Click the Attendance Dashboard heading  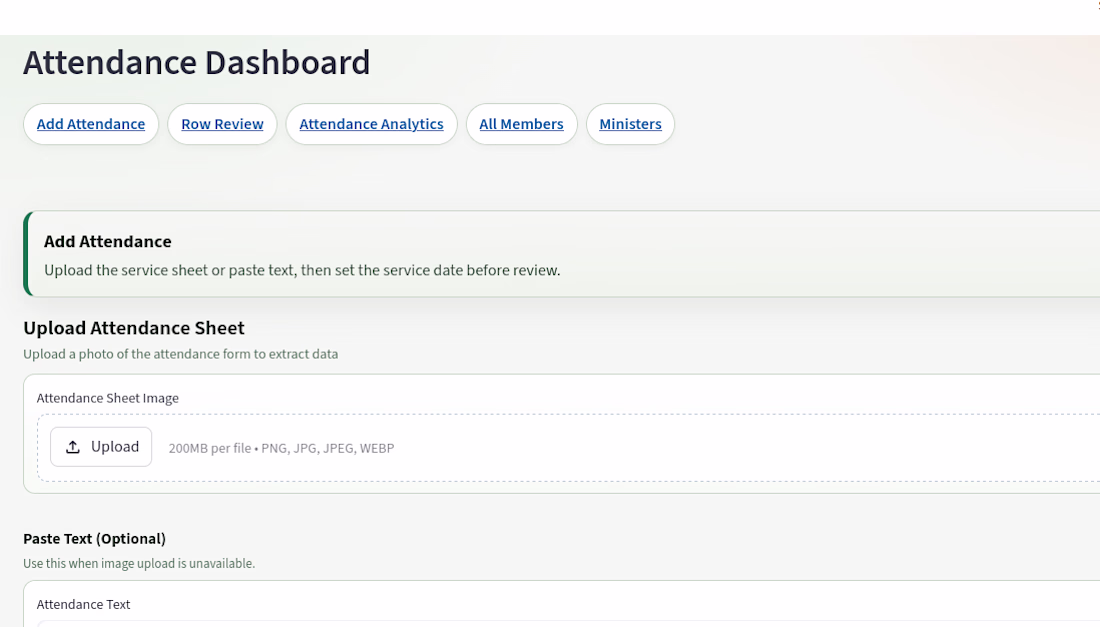click(x=196, y=62)
